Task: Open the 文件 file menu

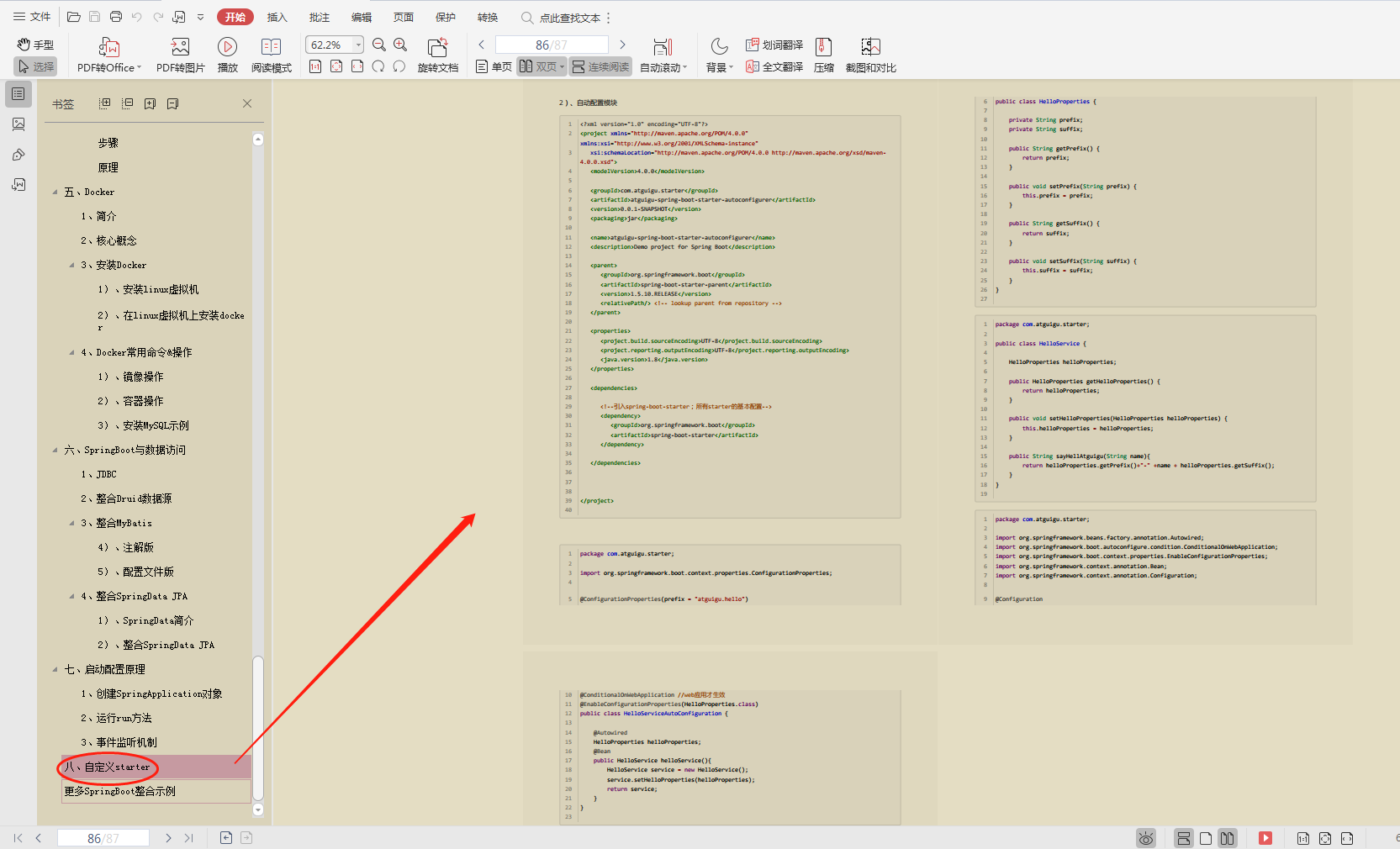Action: [32, 17]
